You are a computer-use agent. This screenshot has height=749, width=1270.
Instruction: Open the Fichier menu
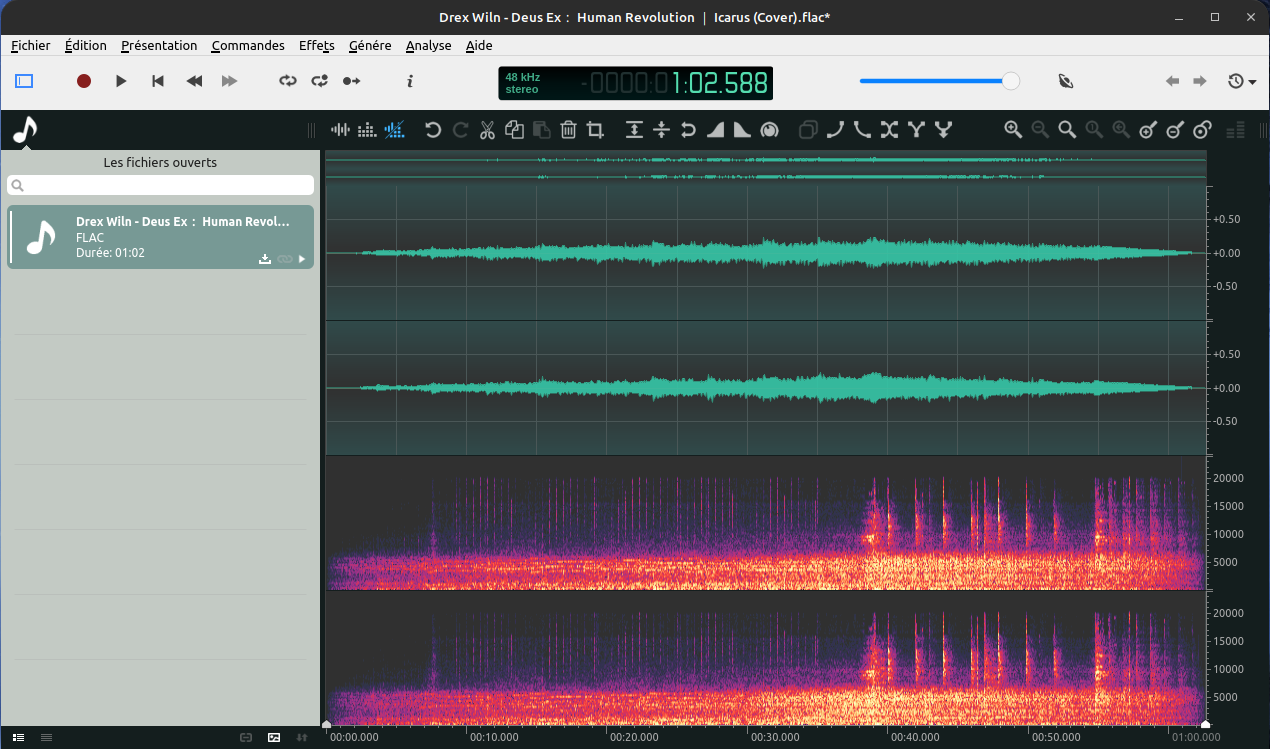click(31, 45)
